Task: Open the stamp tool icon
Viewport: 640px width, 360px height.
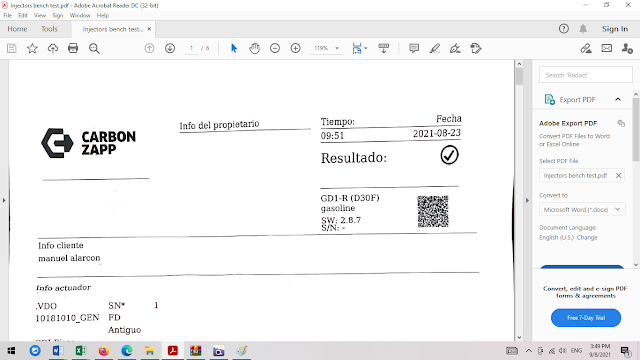Action: [476, 49]
